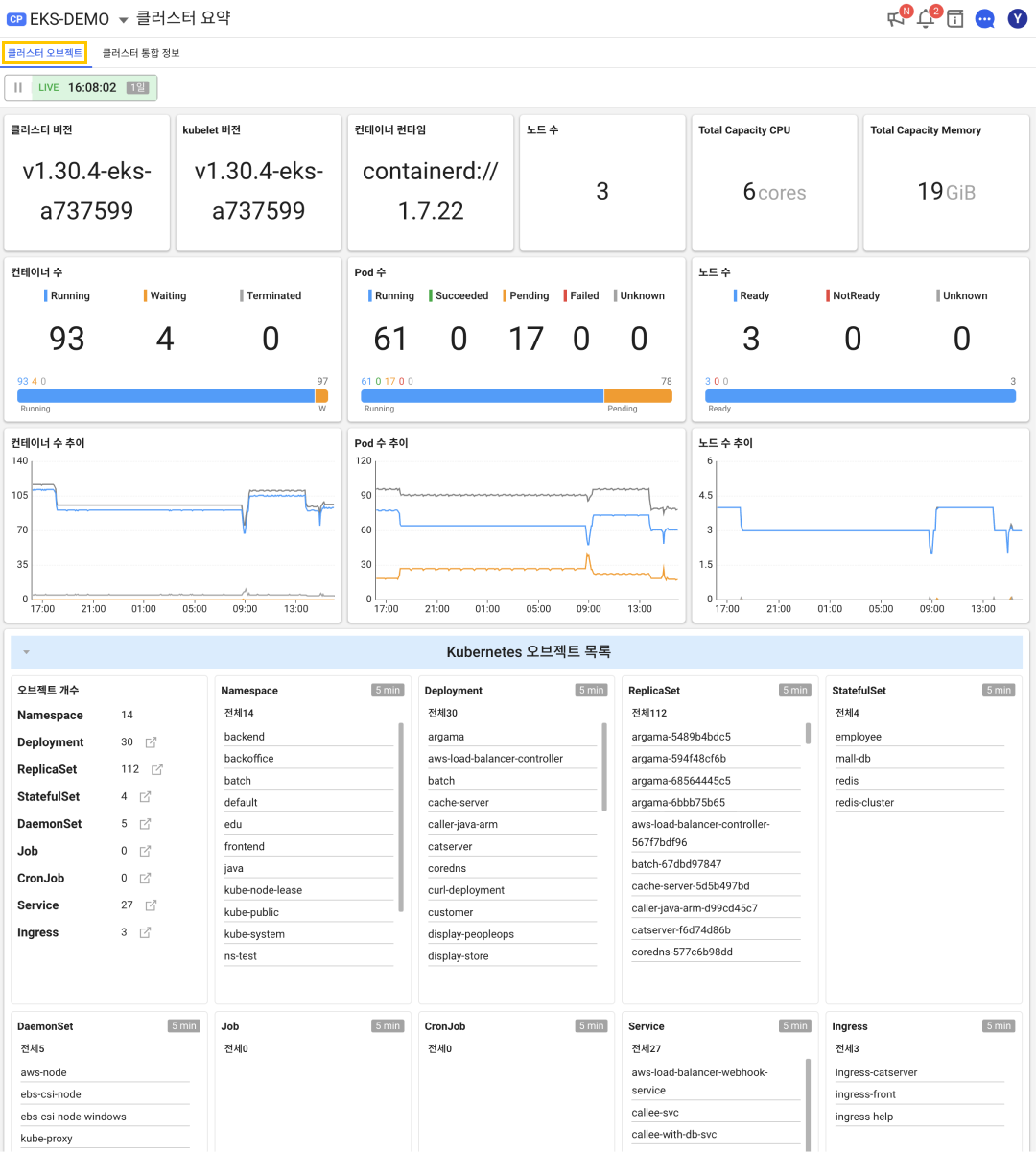
Task: Open the blue chat support icon
Action: [x=985, y=18]
